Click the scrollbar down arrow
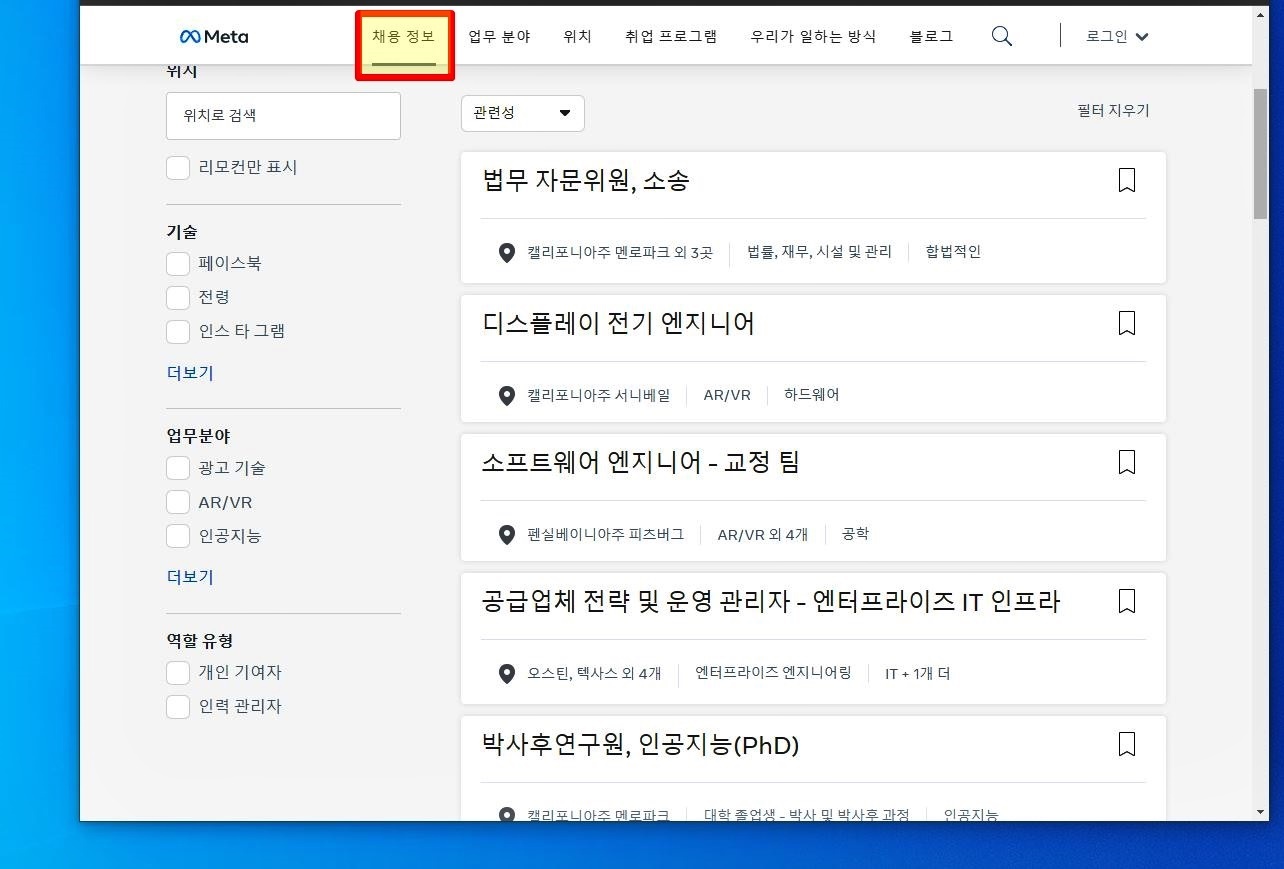This screenshot has width=1284, height=869. [1260, 812]
